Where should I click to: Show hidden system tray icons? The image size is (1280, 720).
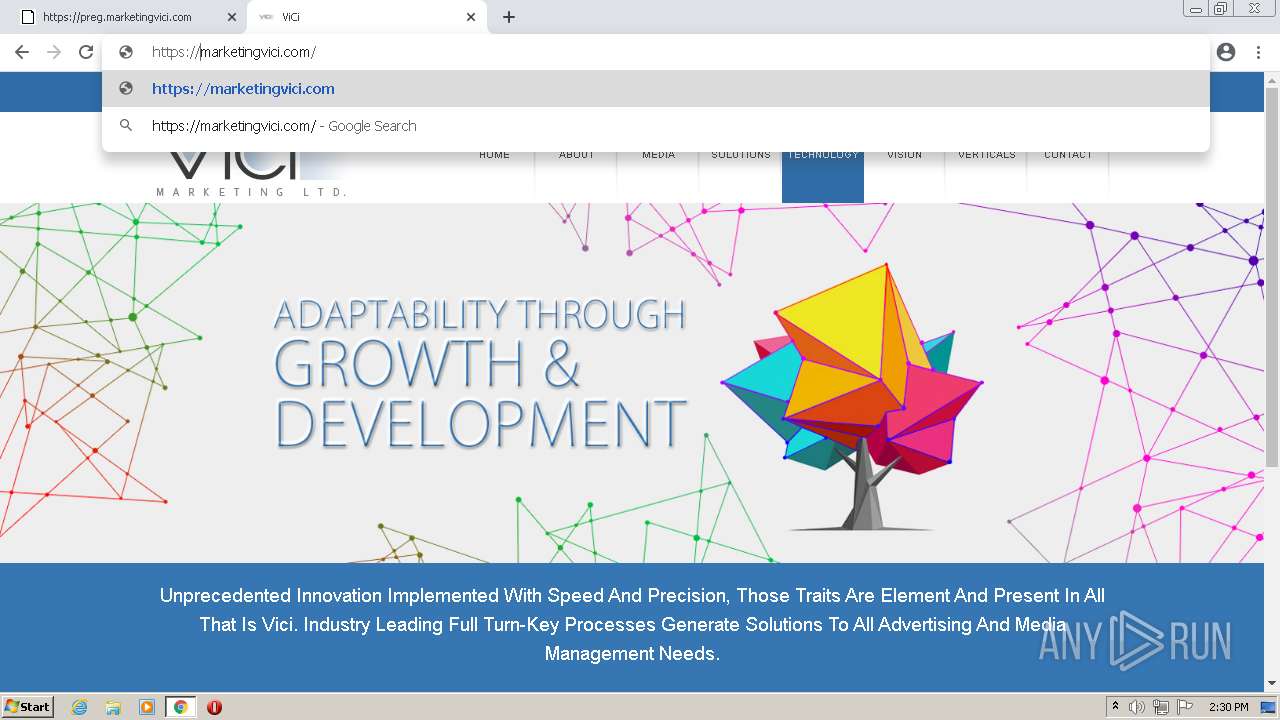pyautogui.click(x=1115, y=707)
